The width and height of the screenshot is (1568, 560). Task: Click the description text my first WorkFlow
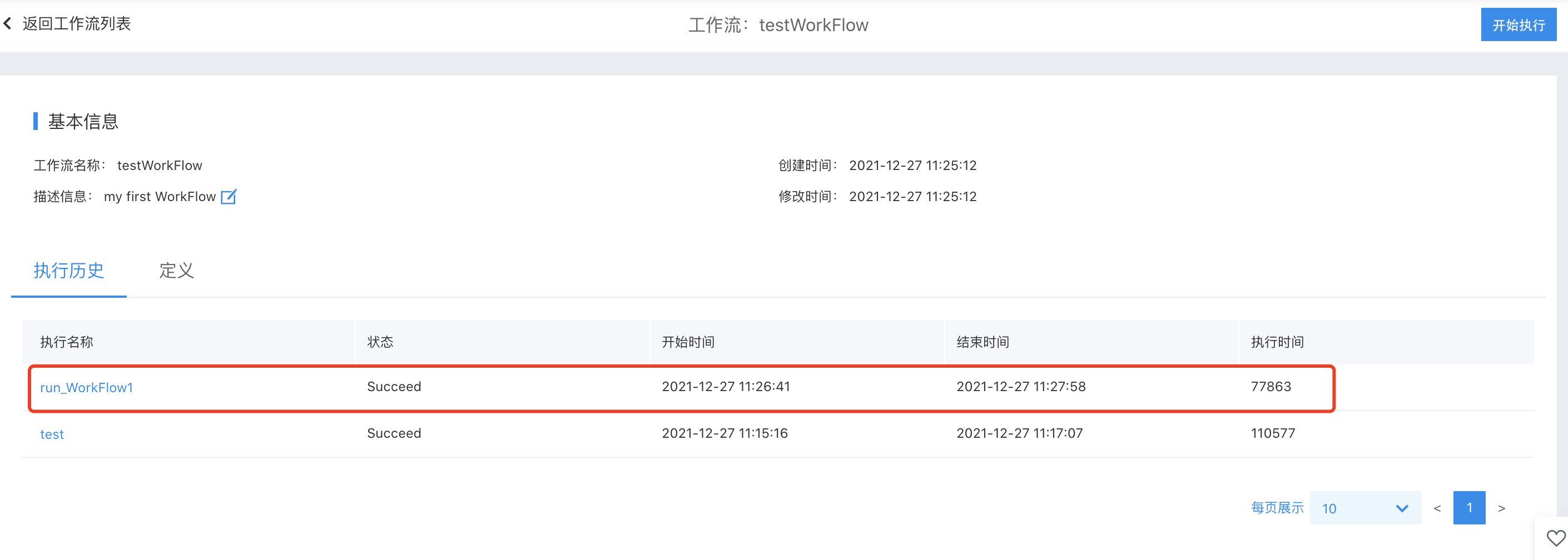click(x=160, y=197)
